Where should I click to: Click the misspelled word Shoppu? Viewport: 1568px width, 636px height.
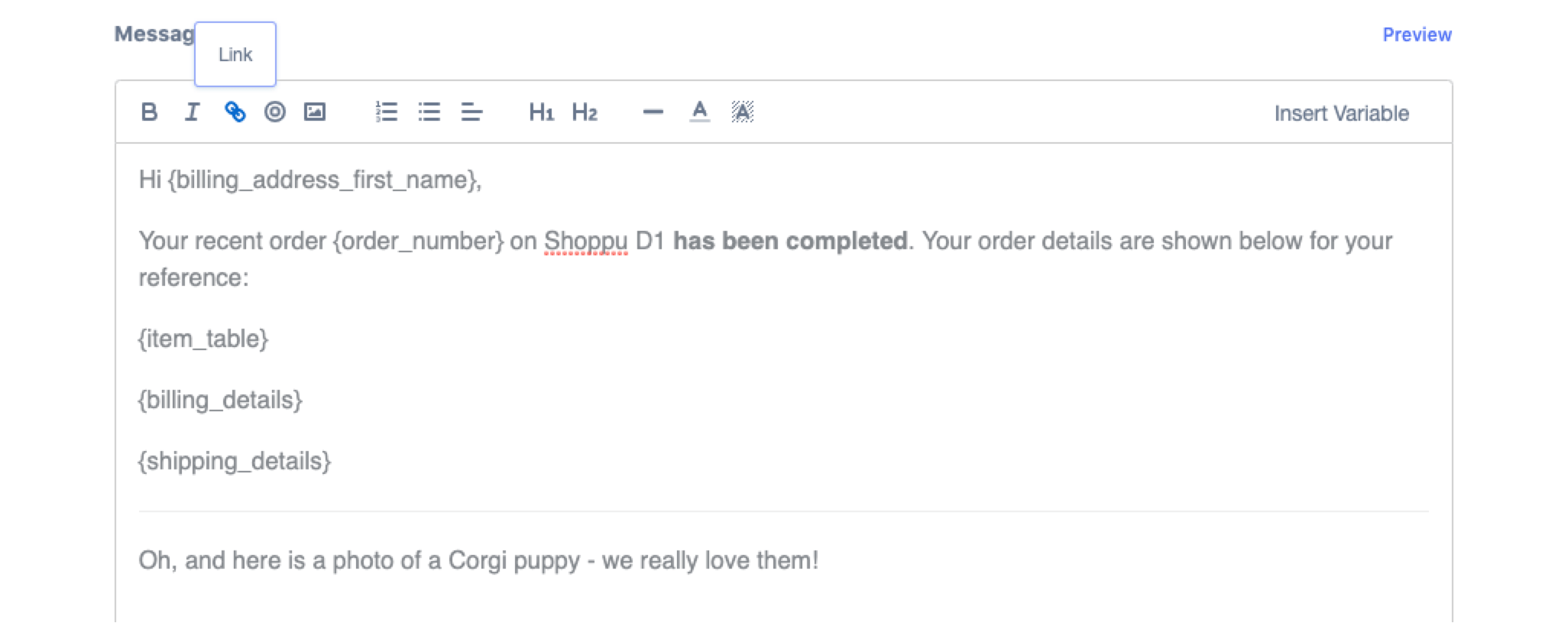585,242
